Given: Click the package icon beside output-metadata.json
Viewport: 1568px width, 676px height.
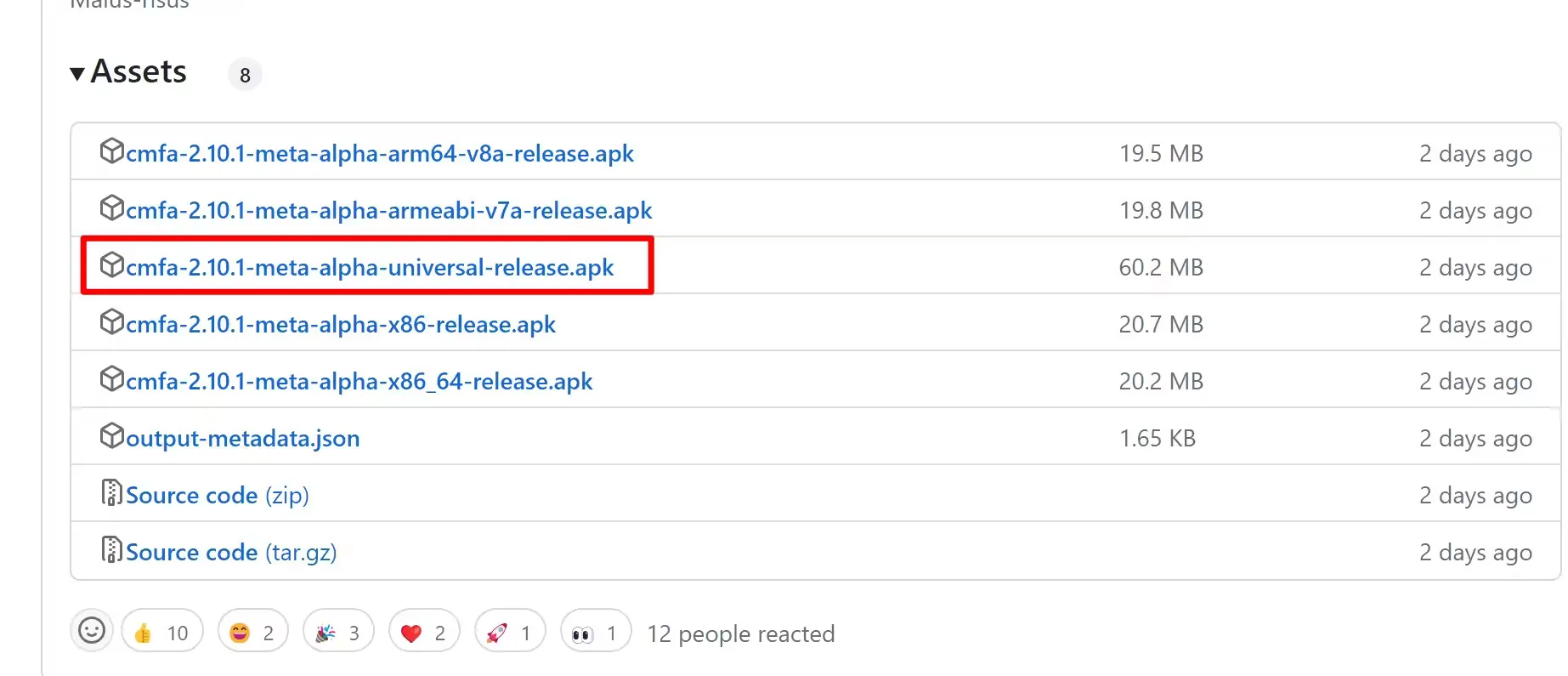Looking at the screenshot, I should tap(111, 436).
